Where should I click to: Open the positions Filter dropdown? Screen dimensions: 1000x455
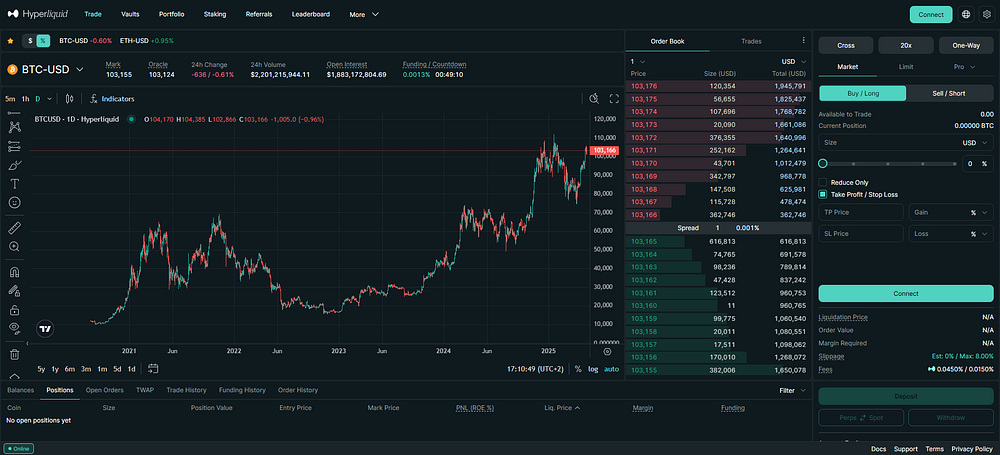(x=793, y=390)
